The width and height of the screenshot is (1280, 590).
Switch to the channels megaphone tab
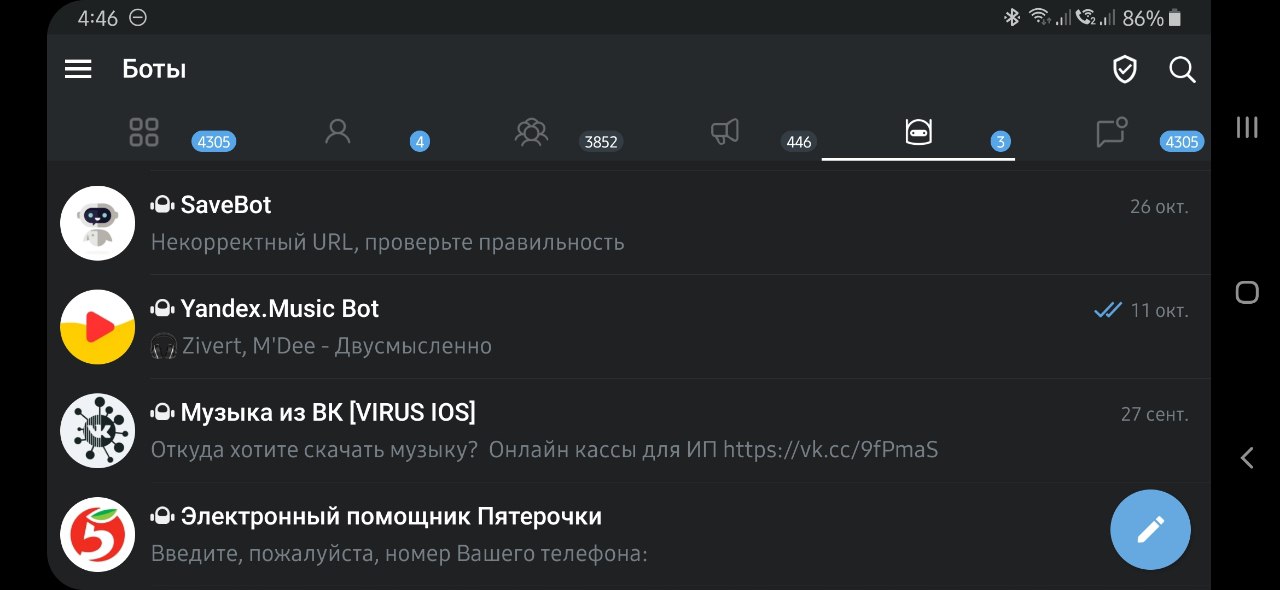click(x=725, y=132)
